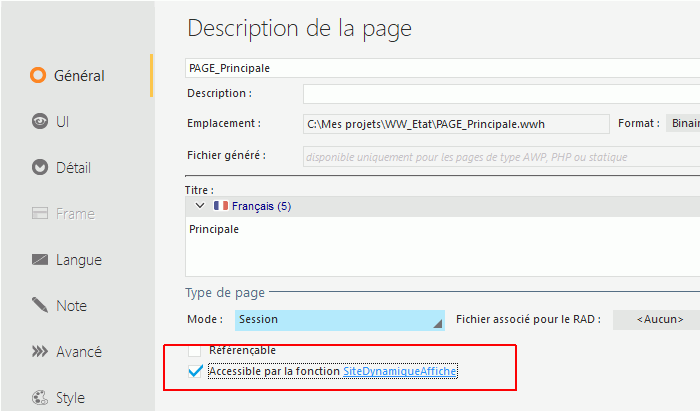The width and height of the screenshot is (700, 411).
Task: Open the SiteDynamiqueAffiche link
Action: tap(400, 372)
